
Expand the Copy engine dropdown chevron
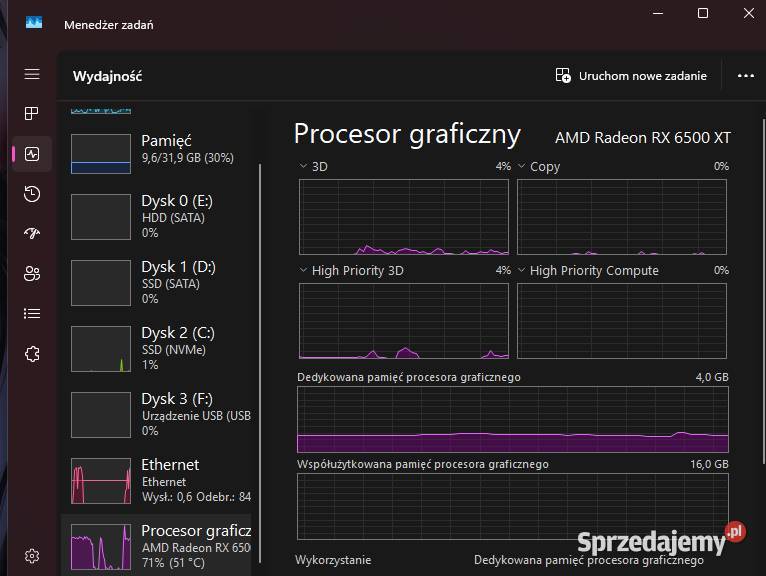pyautogui.click(x=521, y=166)
